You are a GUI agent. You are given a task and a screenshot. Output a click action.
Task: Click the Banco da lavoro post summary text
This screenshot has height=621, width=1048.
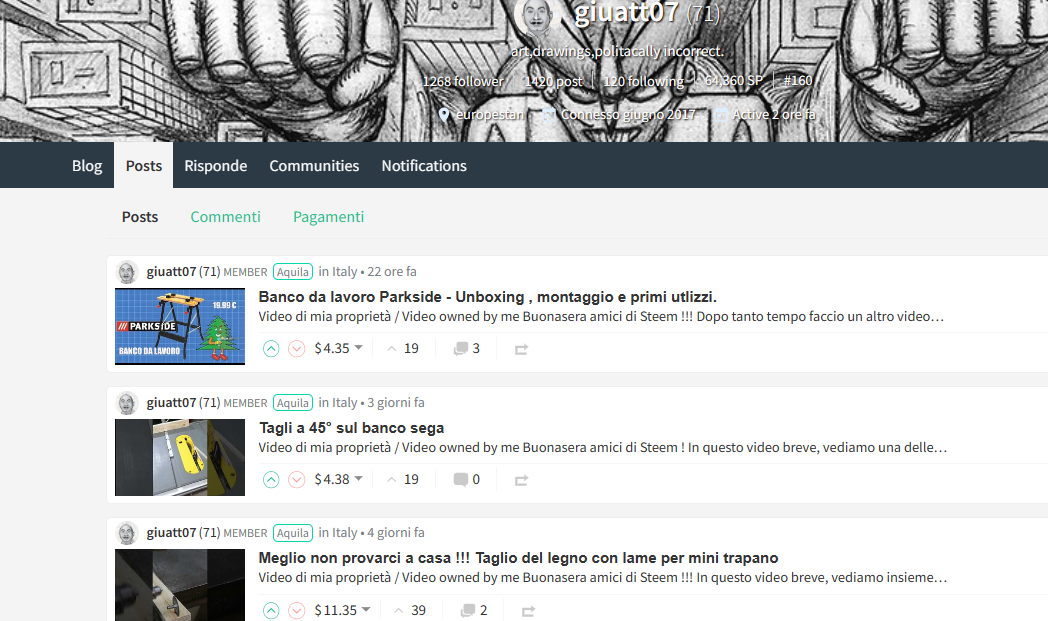pyautogui.click(x=601, y=317)
